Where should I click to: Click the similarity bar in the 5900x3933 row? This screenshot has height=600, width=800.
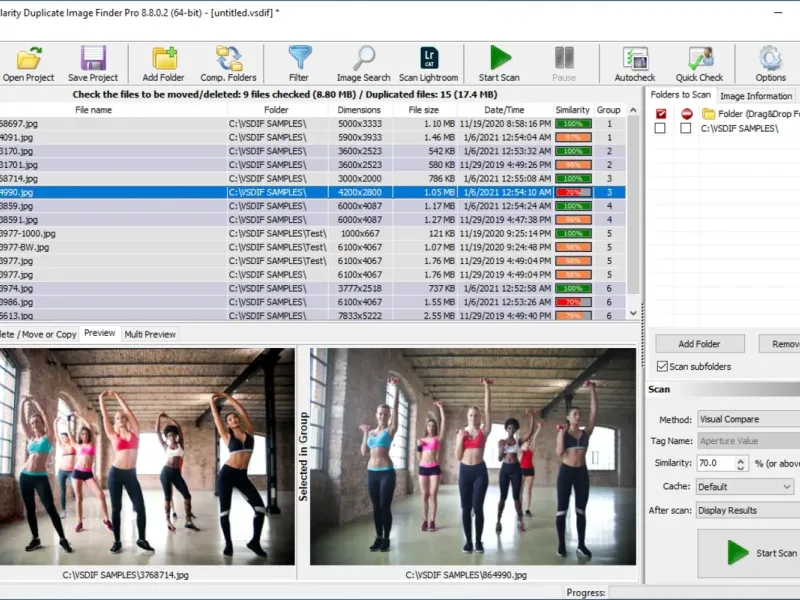coord(573,137)
